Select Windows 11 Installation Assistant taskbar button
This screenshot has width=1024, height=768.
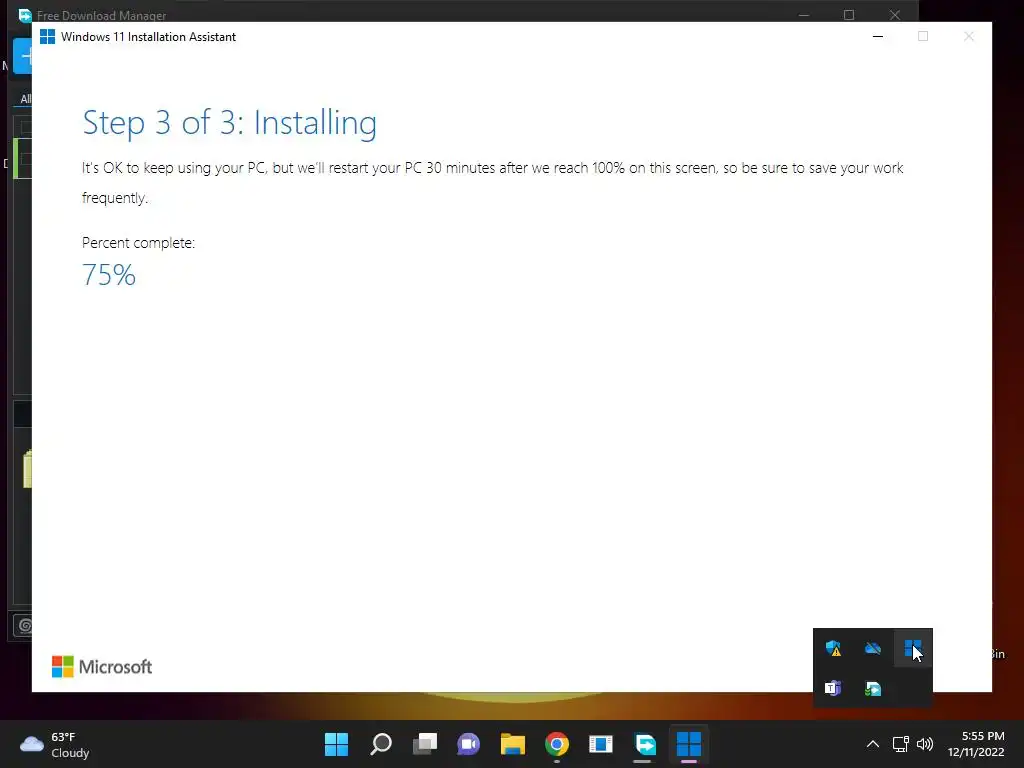coord(689,744)
